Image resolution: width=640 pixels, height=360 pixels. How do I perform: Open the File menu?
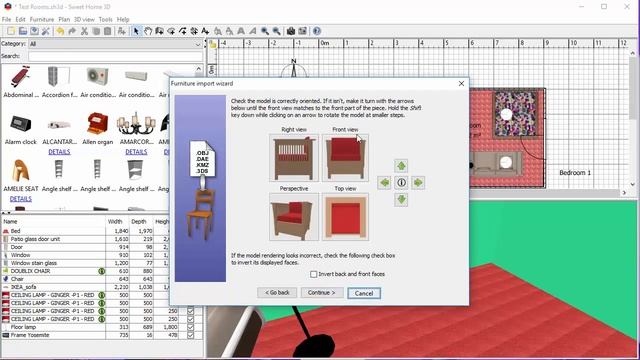(6, 19)
